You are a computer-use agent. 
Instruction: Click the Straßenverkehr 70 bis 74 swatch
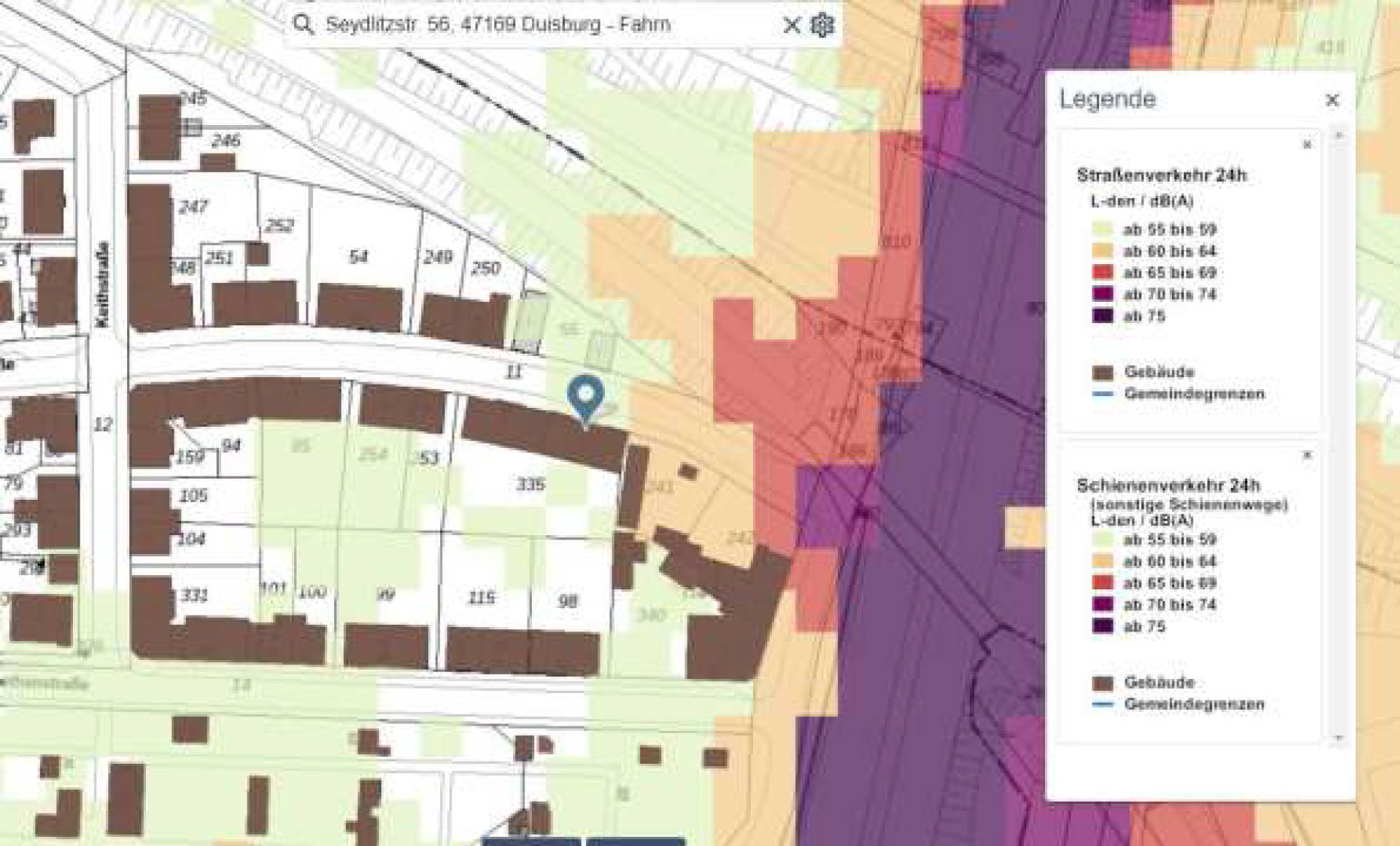tap(1102, 294)
